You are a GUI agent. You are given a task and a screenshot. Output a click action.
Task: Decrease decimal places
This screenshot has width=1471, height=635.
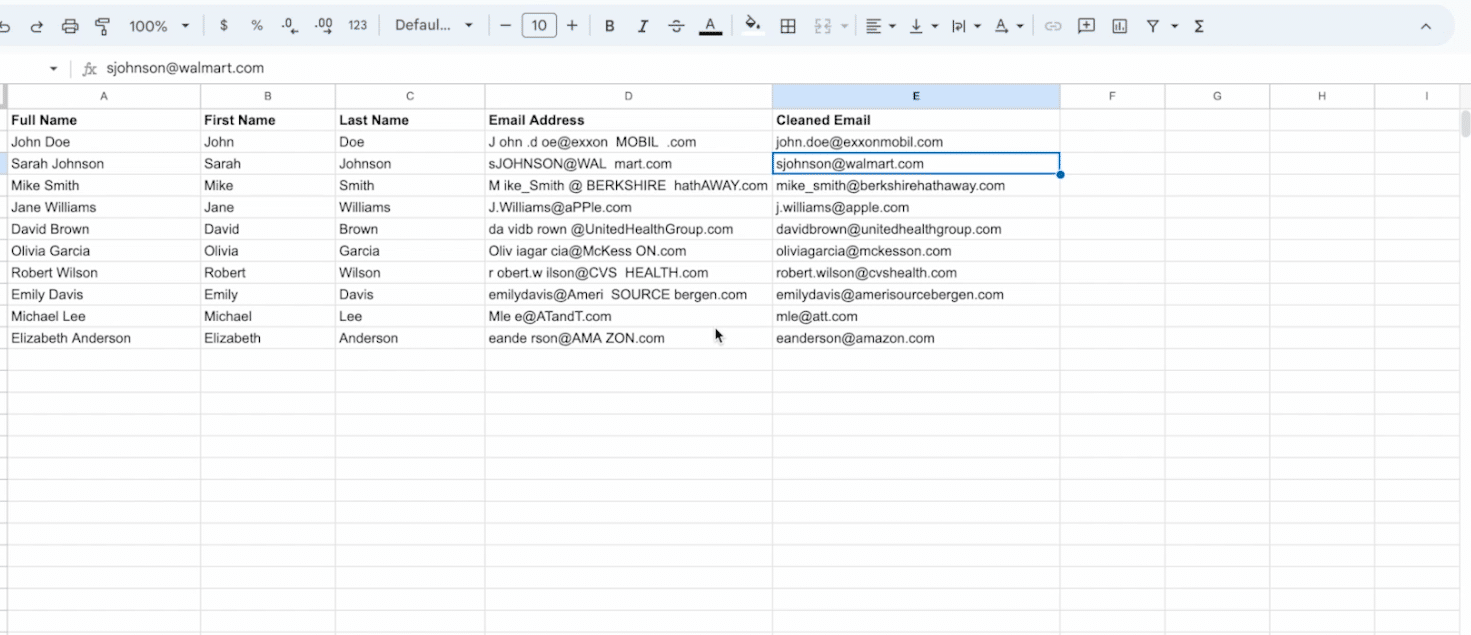pos(290,26)
